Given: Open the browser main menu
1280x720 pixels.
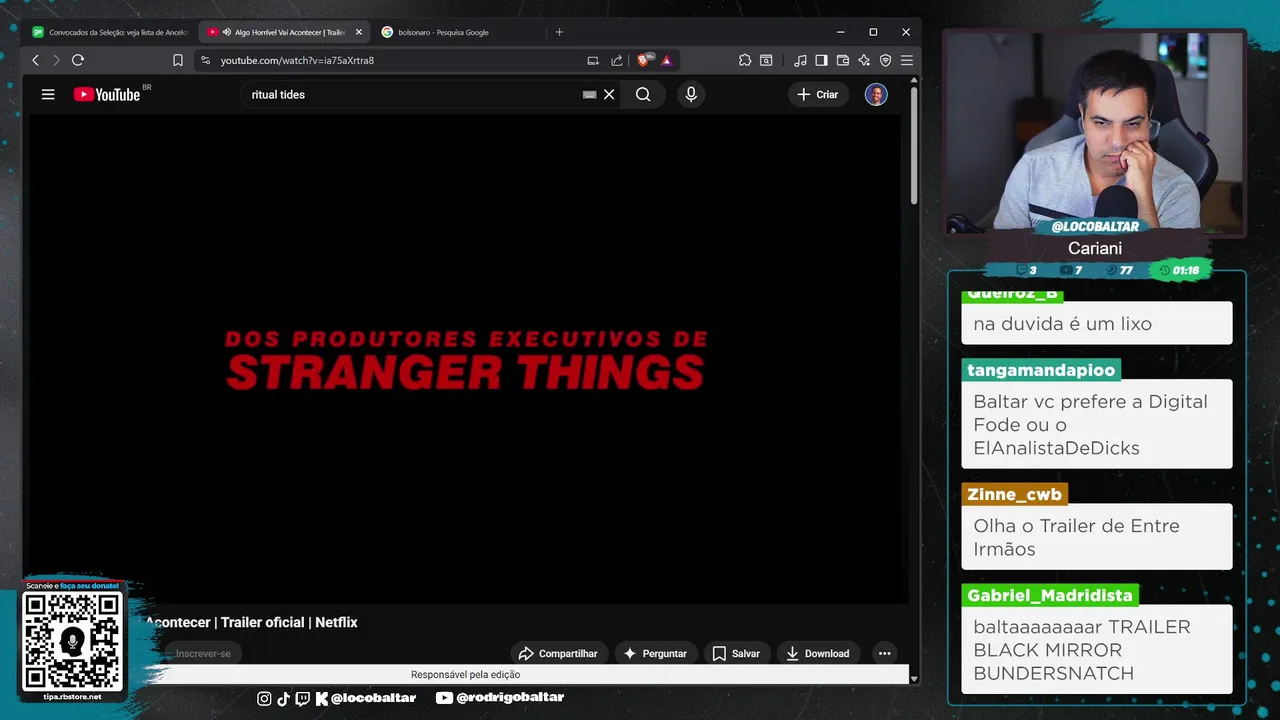Looking at the screenshot, I should coord(907,60).
